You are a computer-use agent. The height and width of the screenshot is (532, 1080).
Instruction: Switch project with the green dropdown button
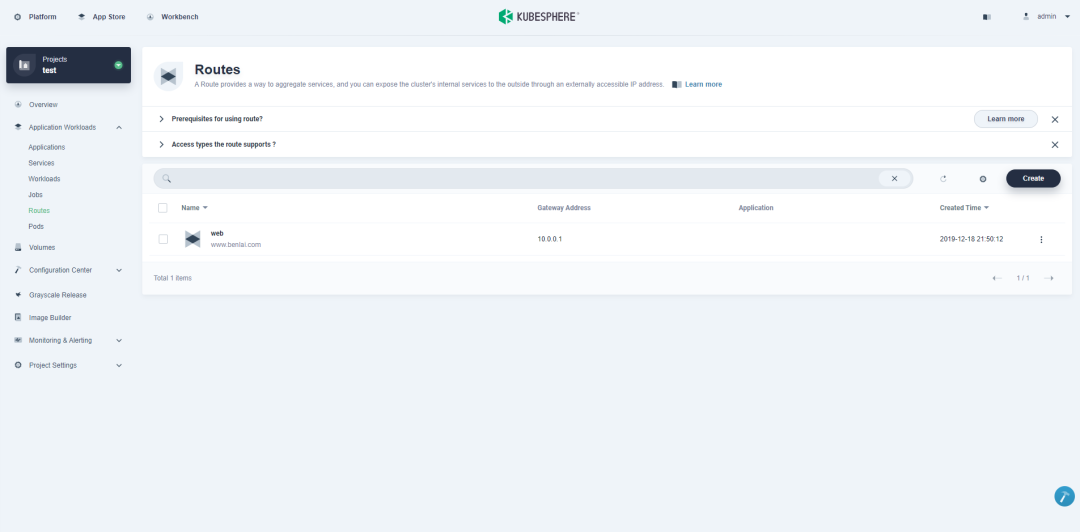[118, 65]
